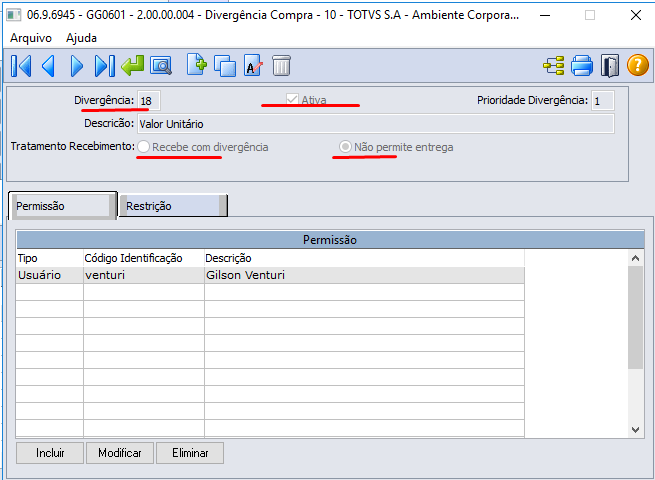Switch to the Restrição tab
The image size is (655, 480).
point(173,206)
